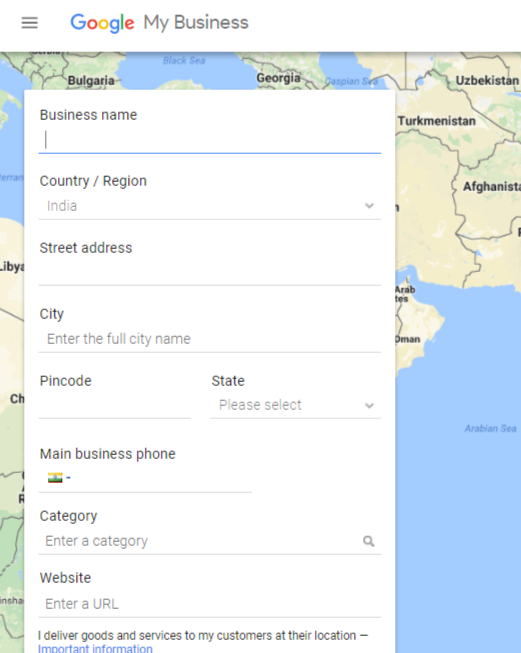Open the hamburger main menu
Image resolution: width=521 pixels, height=653 pixels.
[30, 22]
